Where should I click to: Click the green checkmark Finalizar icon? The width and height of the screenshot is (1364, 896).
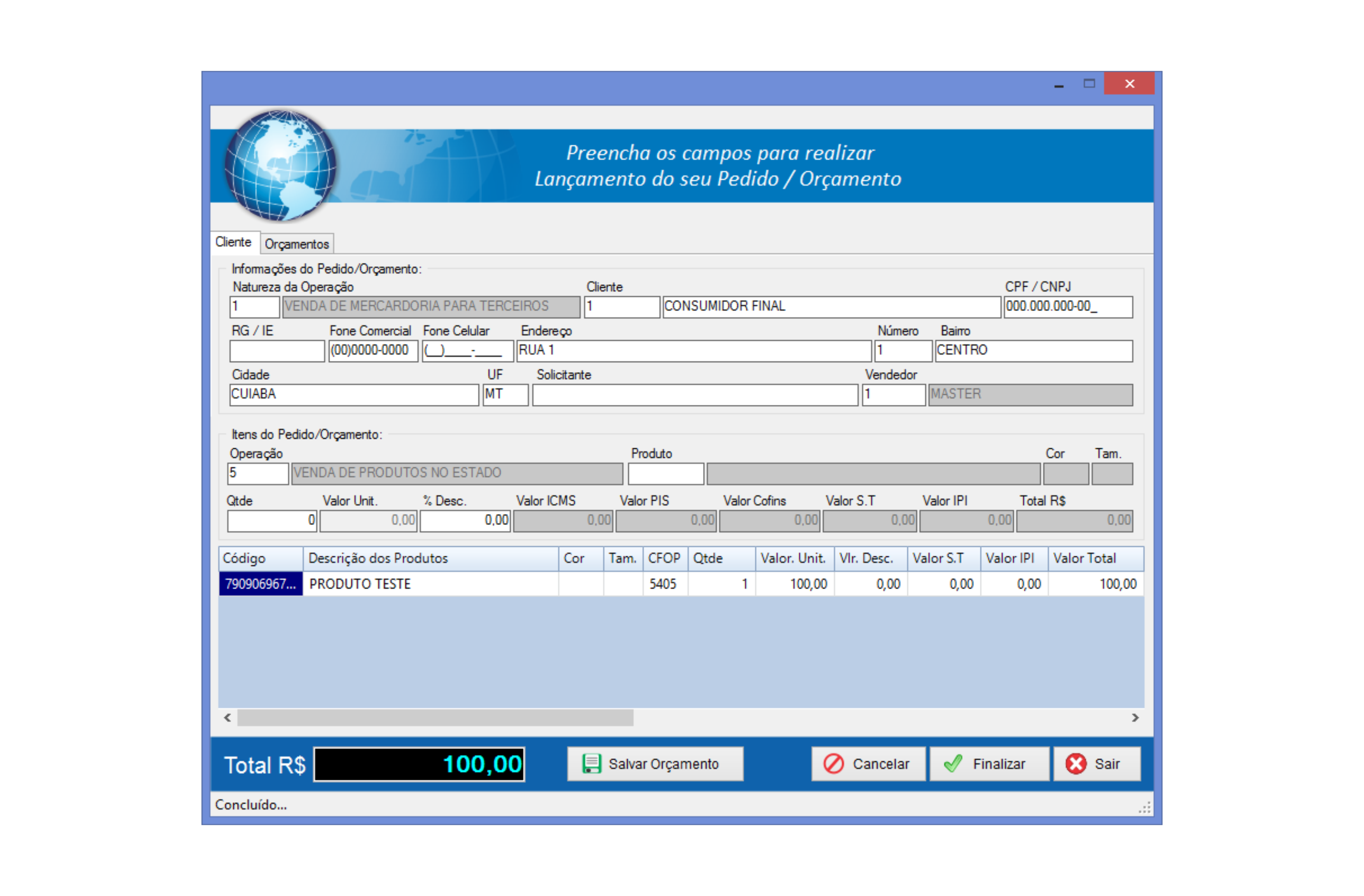(x=953, y=763)
